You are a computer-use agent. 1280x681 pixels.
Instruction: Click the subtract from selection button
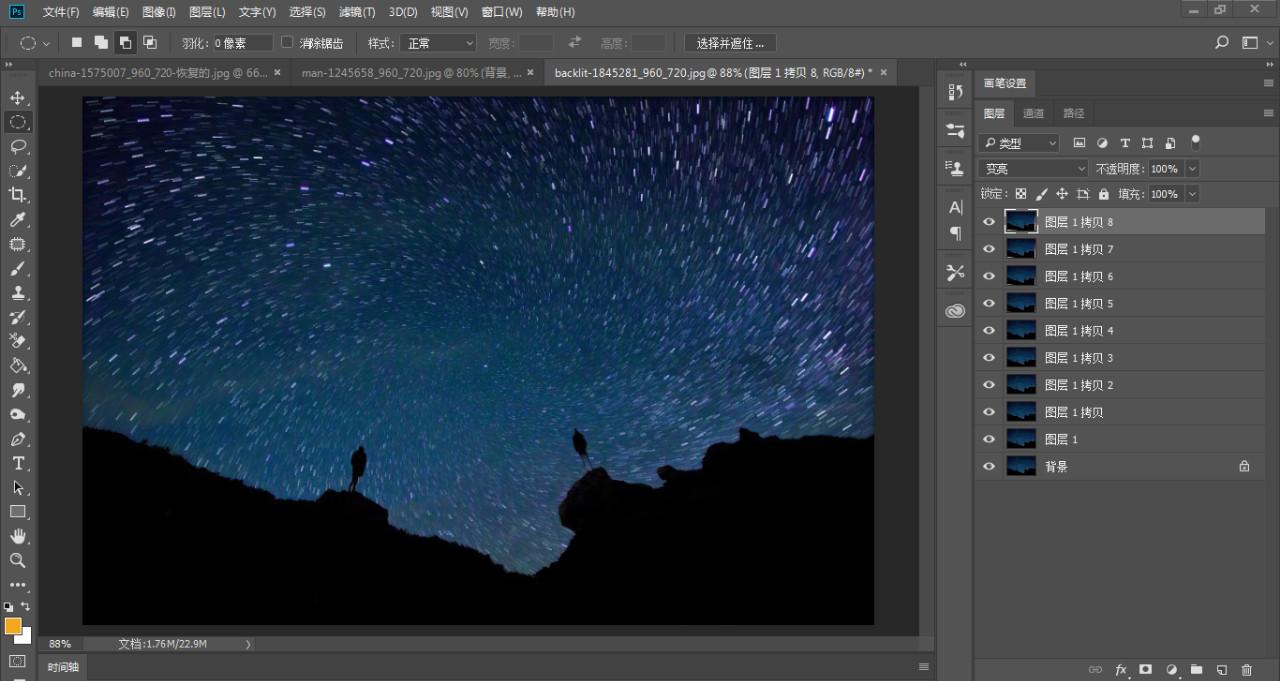pyautogui.click(x=126, y=43)
